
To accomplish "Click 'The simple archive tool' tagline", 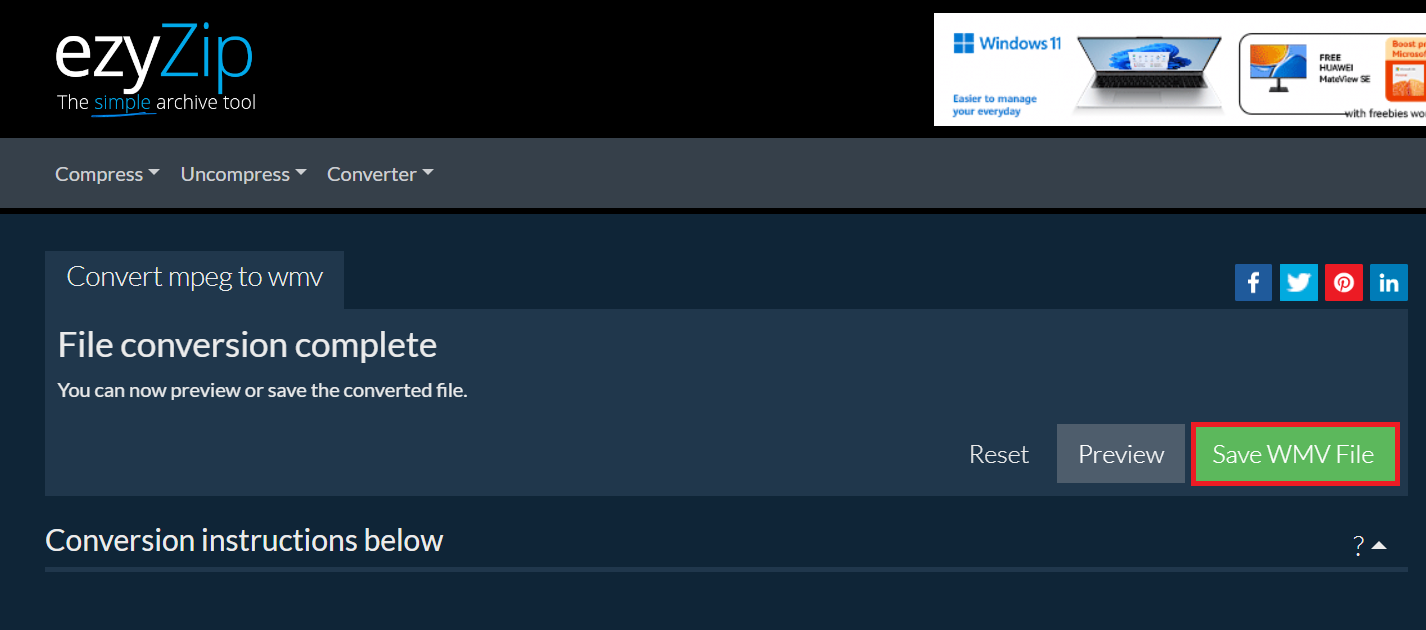I will pyautogui.click(x=156, y=103).
